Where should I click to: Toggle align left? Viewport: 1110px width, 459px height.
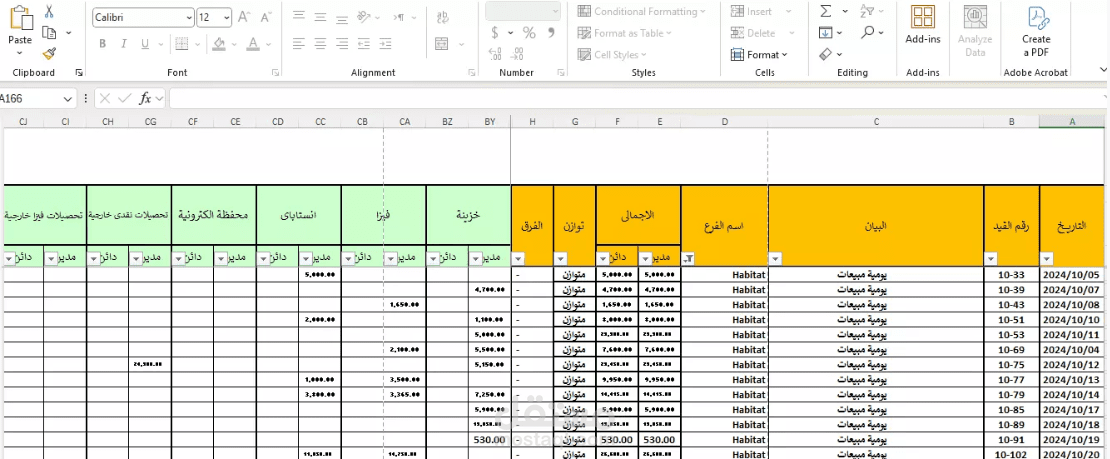299,44
